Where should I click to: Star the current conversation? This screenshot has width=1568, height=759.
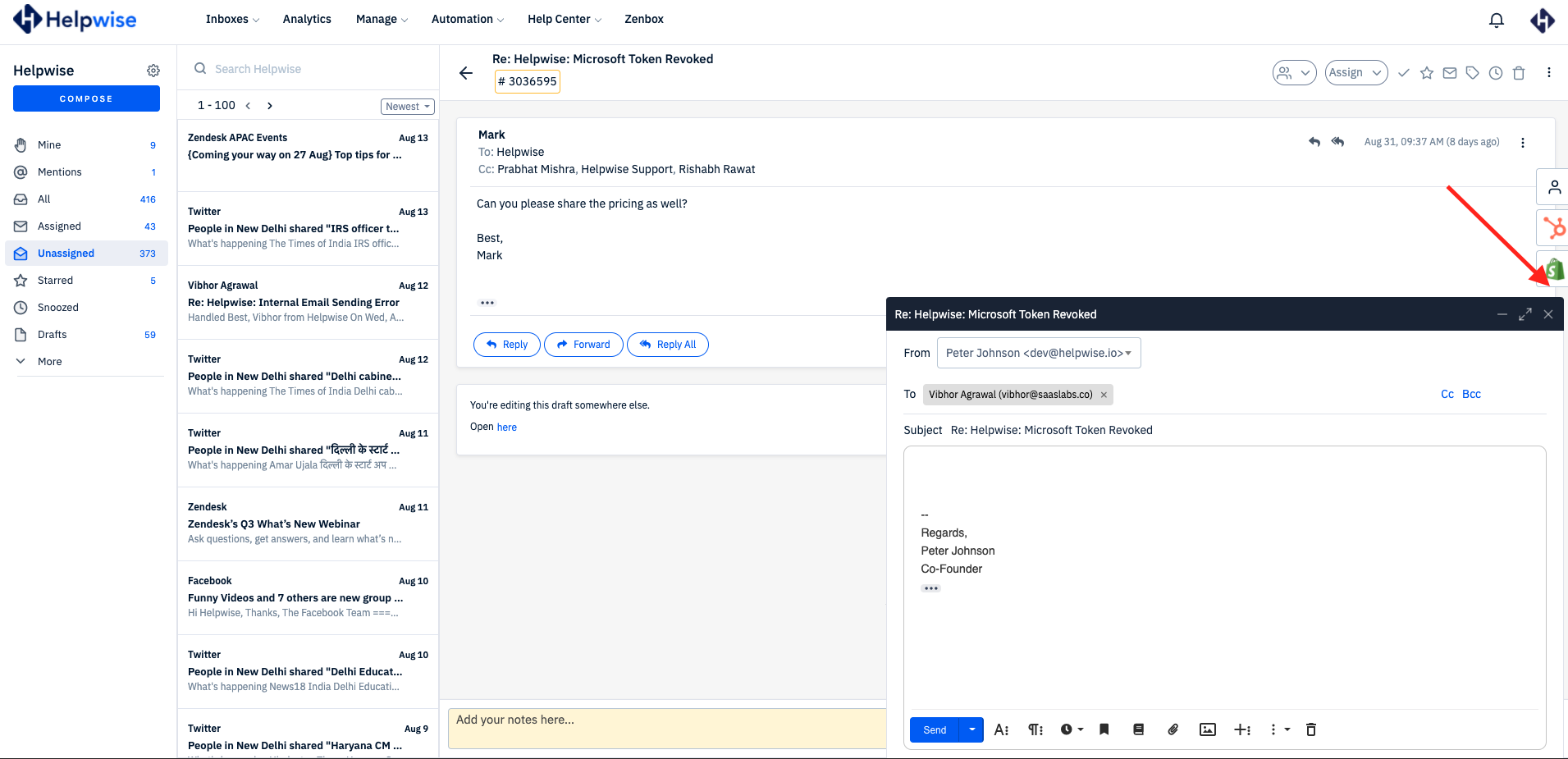click(x=1426, y=72)
